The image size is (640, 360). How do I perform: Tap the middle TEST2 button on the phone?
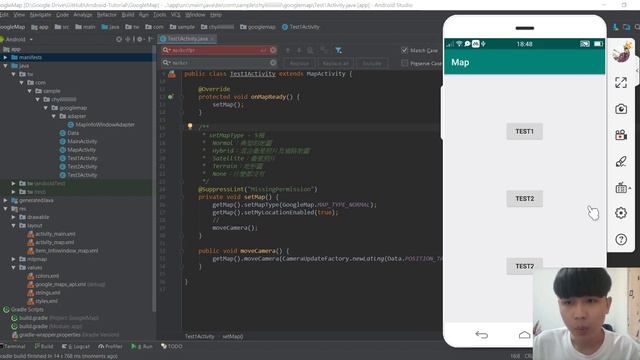524,199
